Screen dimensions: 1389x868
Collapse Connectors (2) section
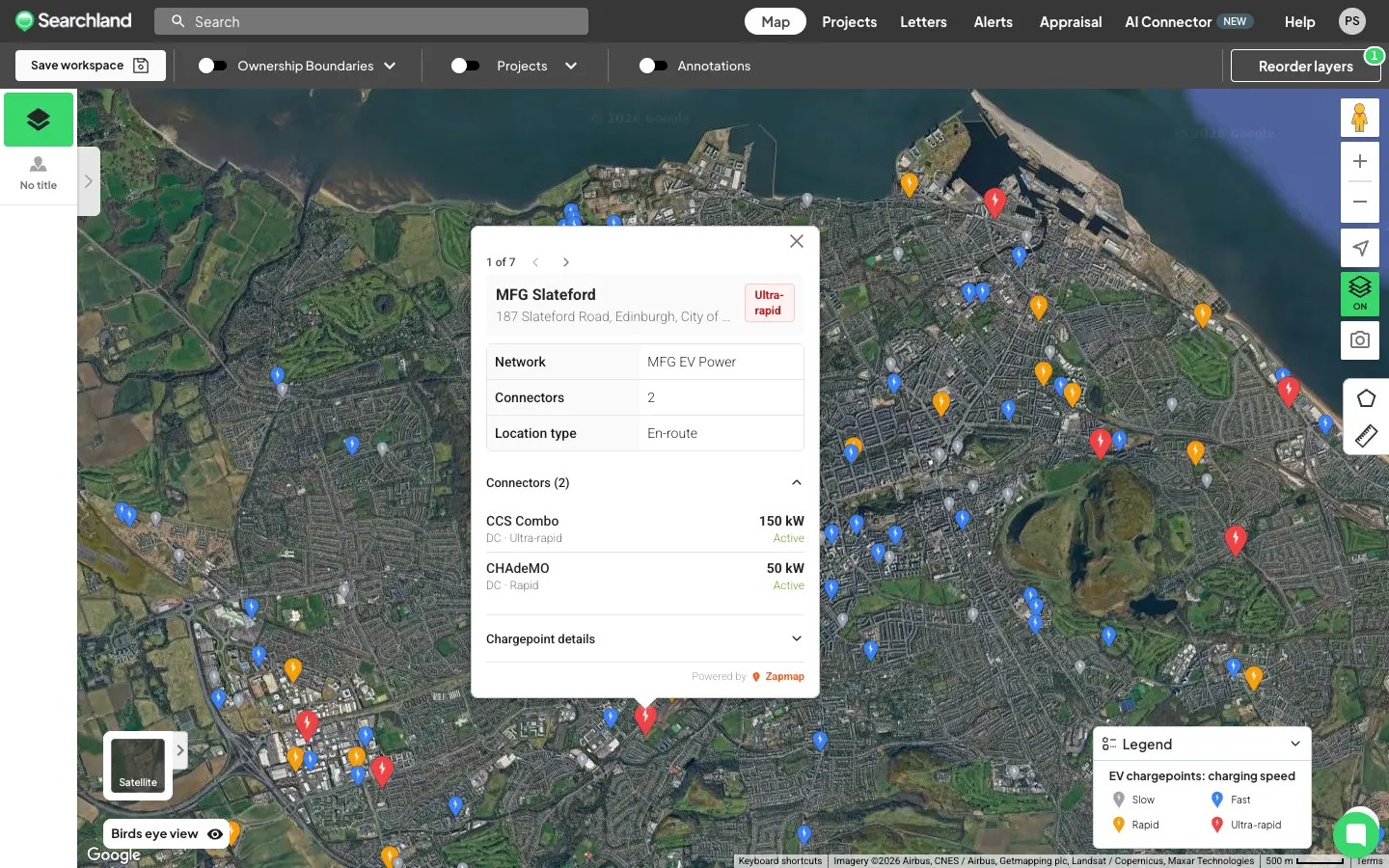pos(797,483)
